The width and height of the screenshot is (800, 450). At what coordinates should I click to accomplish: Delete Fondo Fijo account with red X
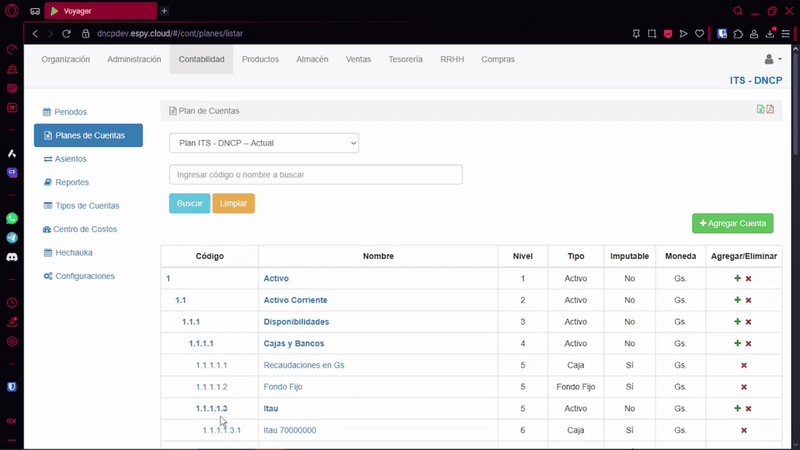point(744,387)
